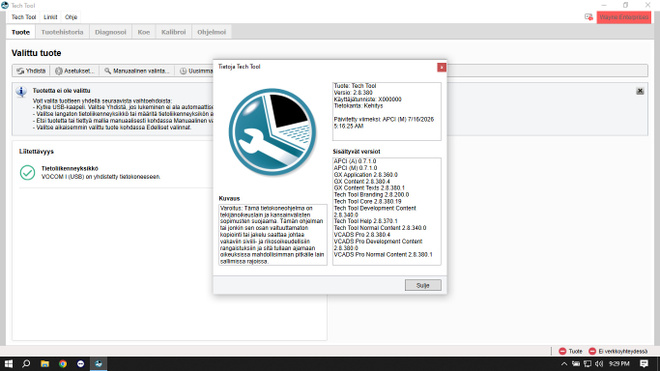
Task: Open the Diagnosoi tab
Action: 110,32
